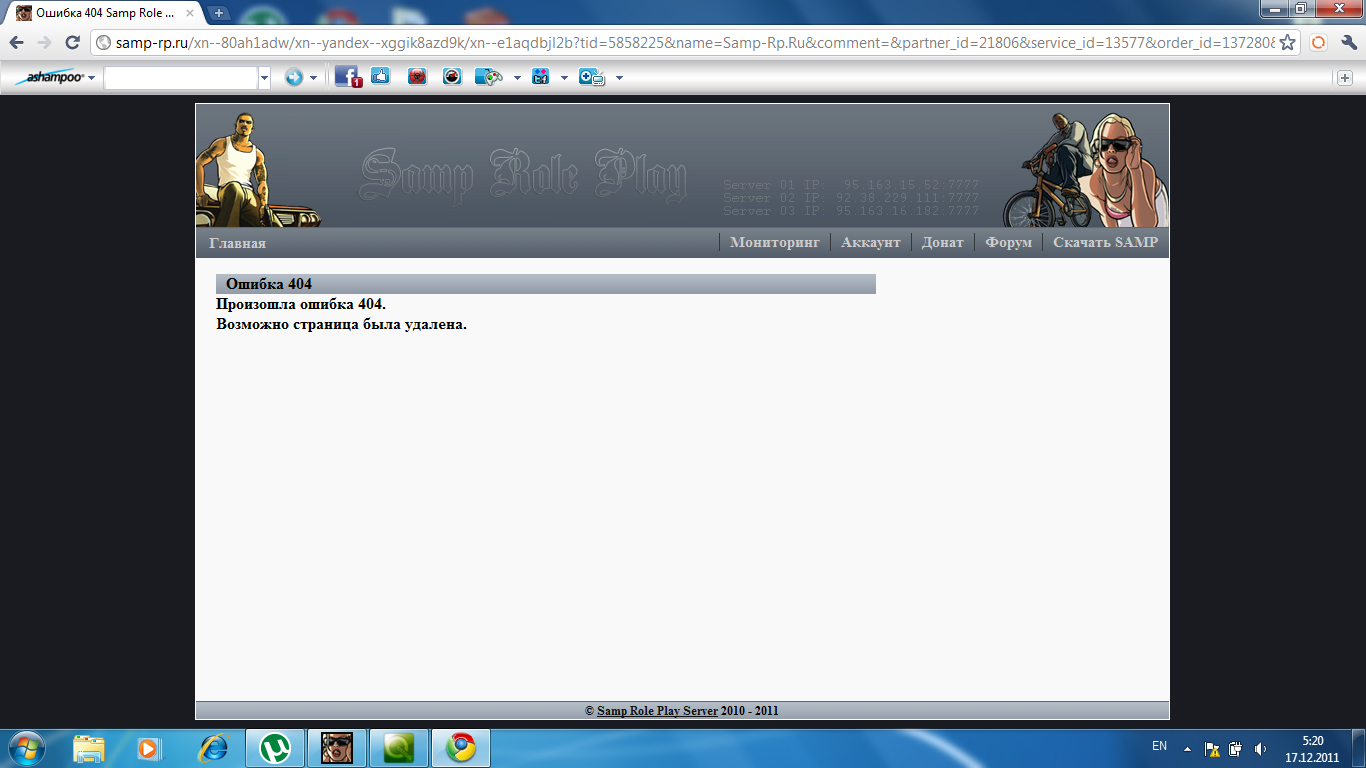Open the Форум menu item
1366x768 pixels.
click(1008, 242)
